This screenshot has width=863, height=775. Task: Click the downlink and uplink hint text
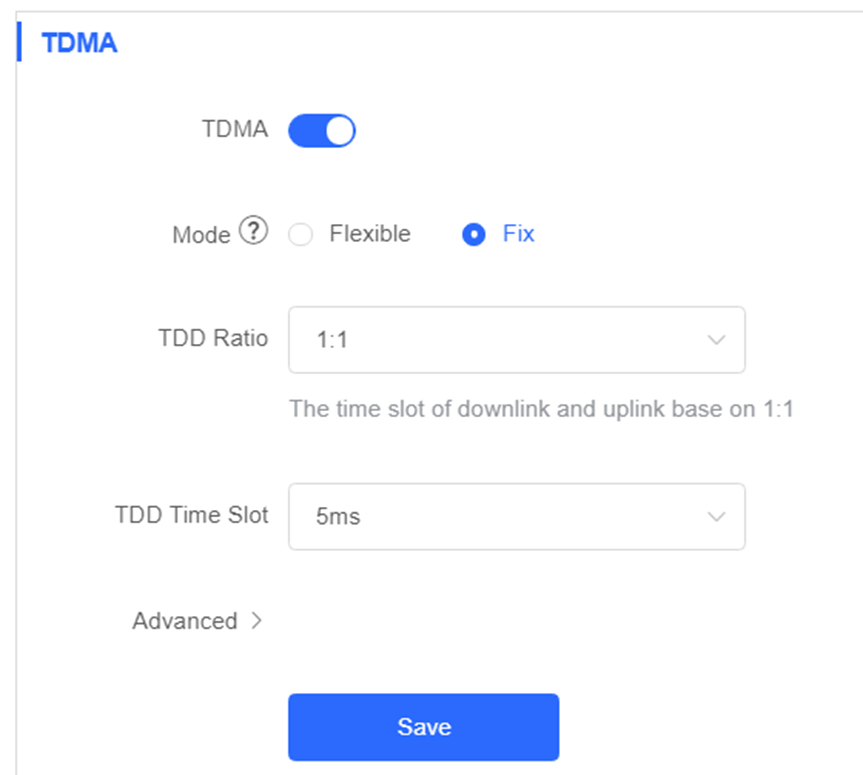coord(542,409)
